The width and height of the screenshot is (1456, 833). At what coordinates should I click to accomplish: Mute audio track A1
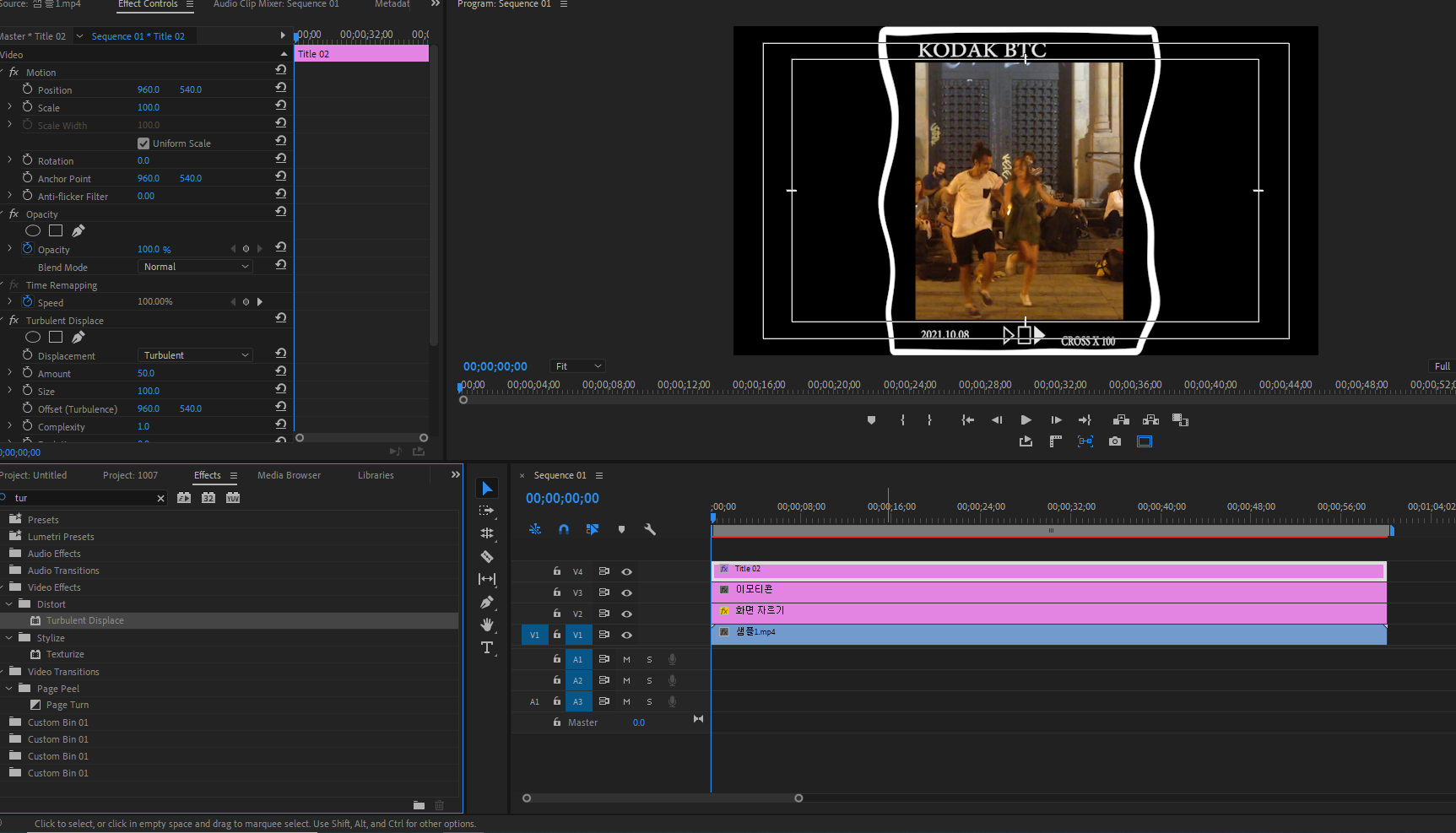(626, 659)
